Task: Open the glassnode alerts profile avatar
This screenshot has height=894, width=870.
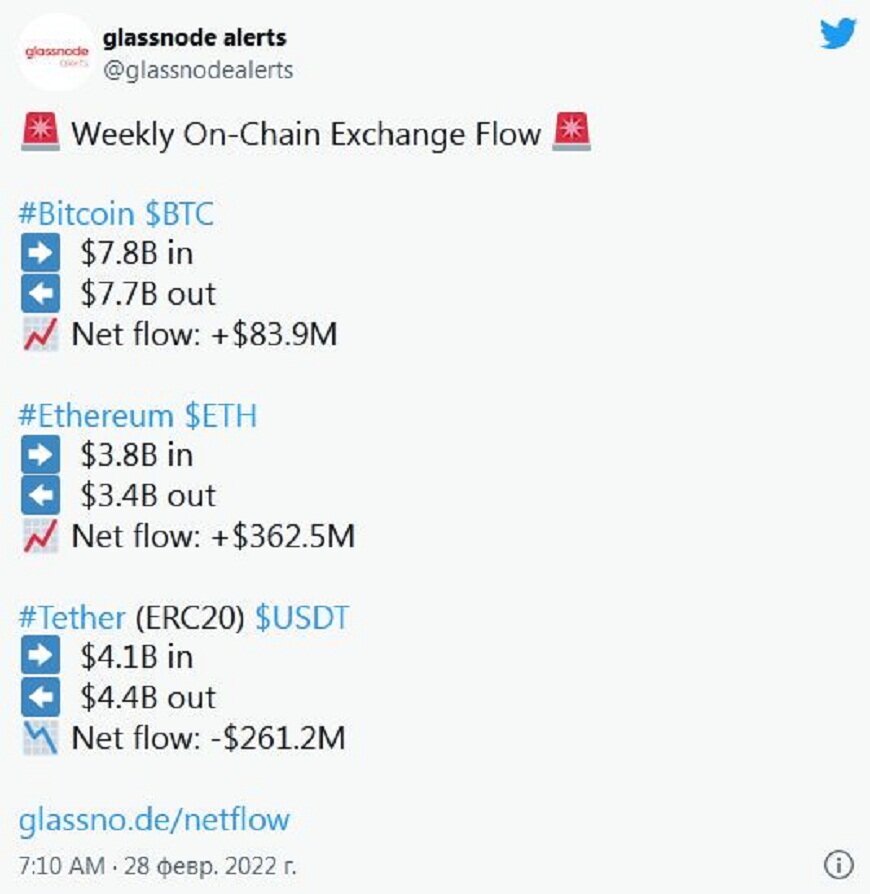Action: tap(55, 53)
